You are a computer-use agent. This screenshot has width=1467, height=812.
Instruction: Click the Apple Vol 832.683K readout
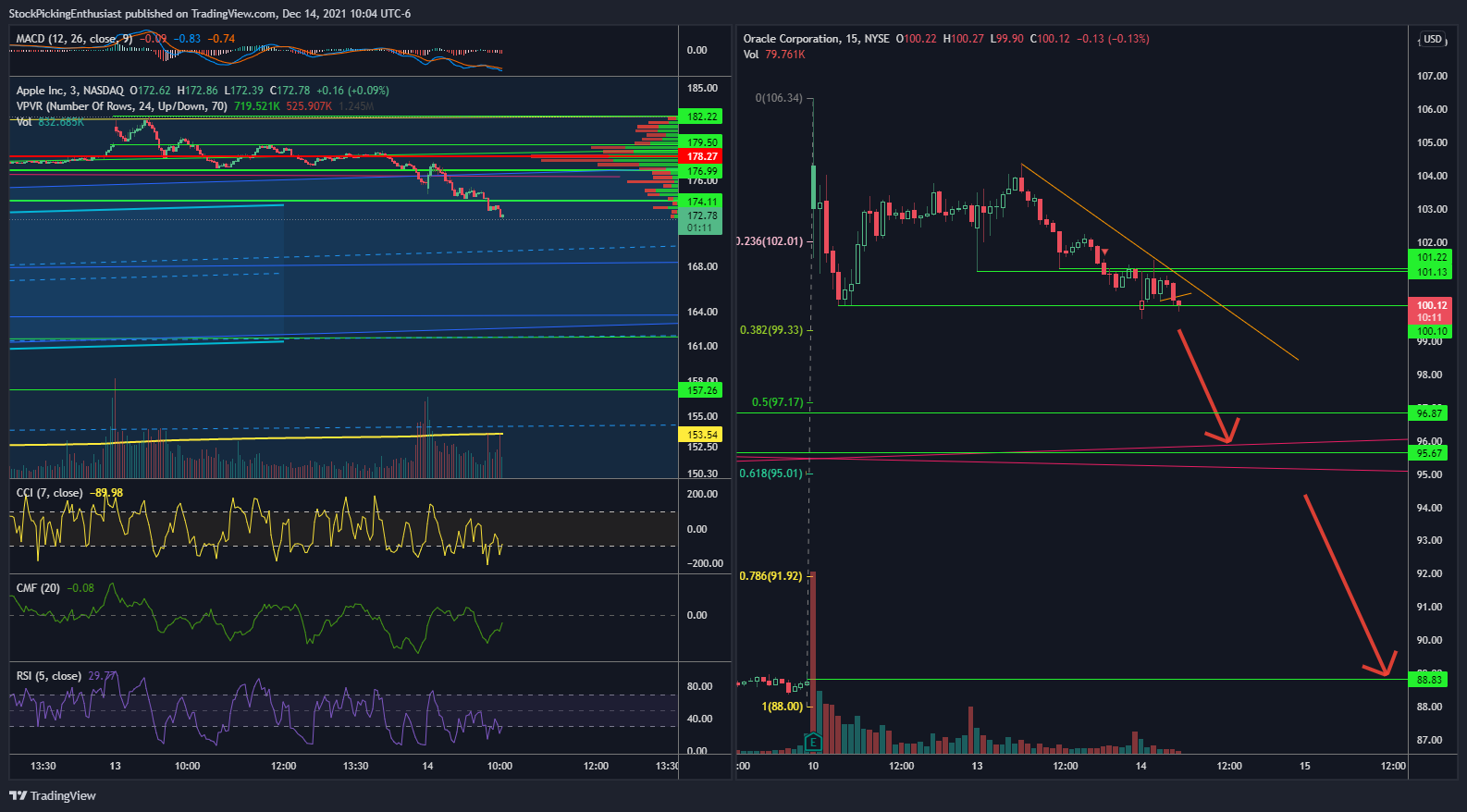50,122
